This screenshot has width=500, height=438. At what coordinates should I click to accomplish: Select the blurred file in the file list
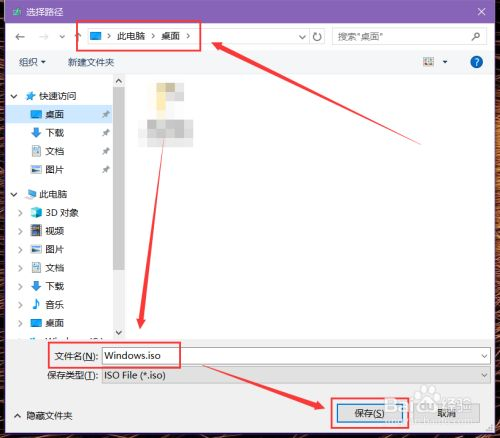click(x=166, y=114)
